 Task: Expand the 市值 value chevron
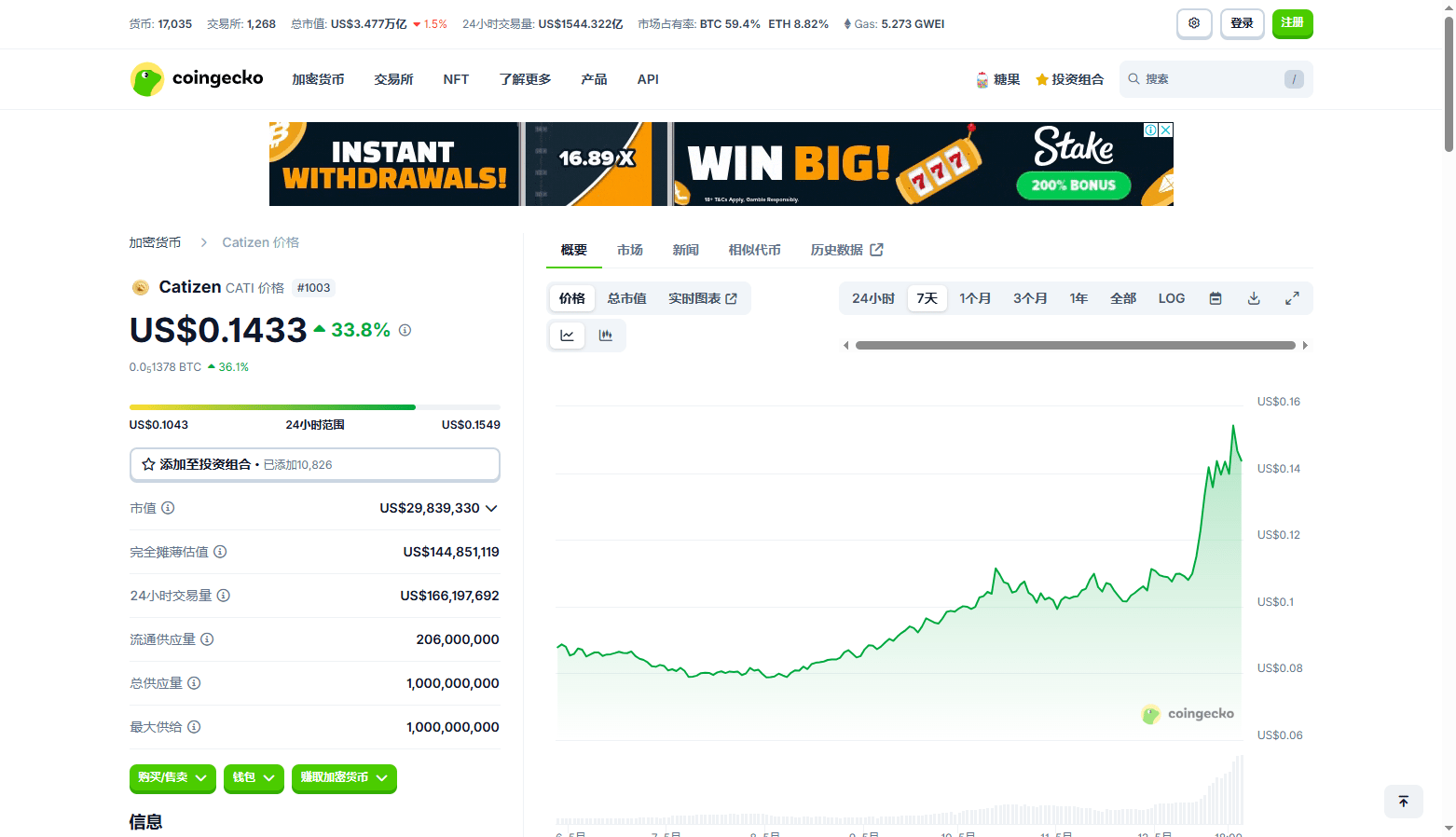491,508
